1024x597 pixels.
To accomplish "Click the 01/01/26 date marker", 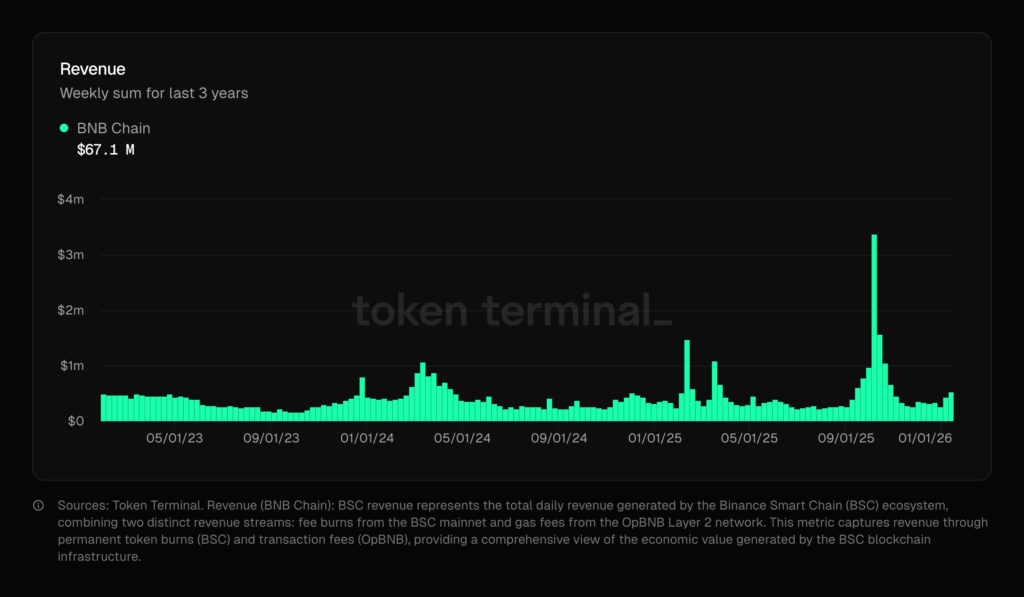I will 927,438.
